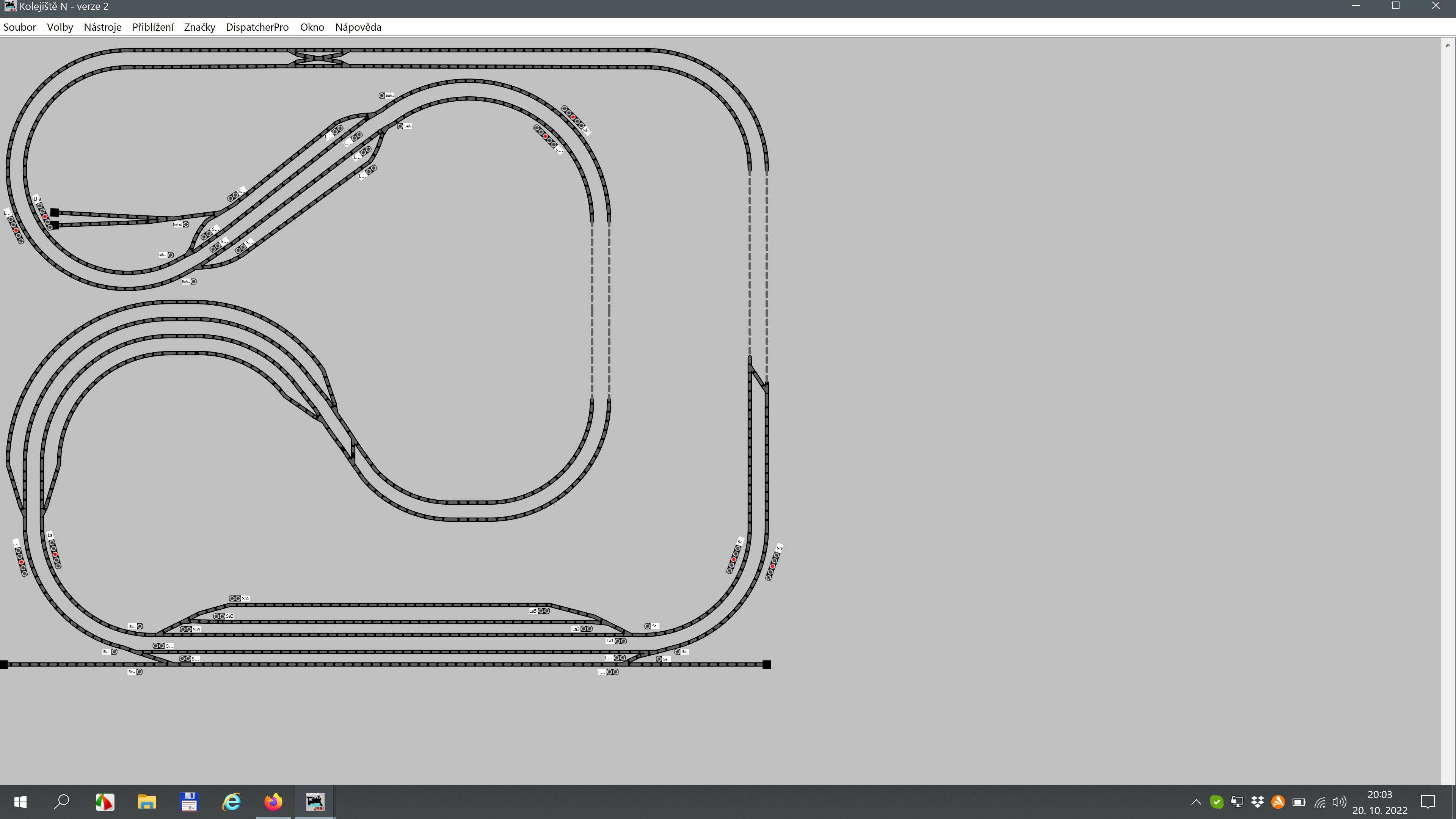Click the Sa5 signal head icon
Image resolution: width=1456 pixels, height=819 pixels.
pos(235,598)
